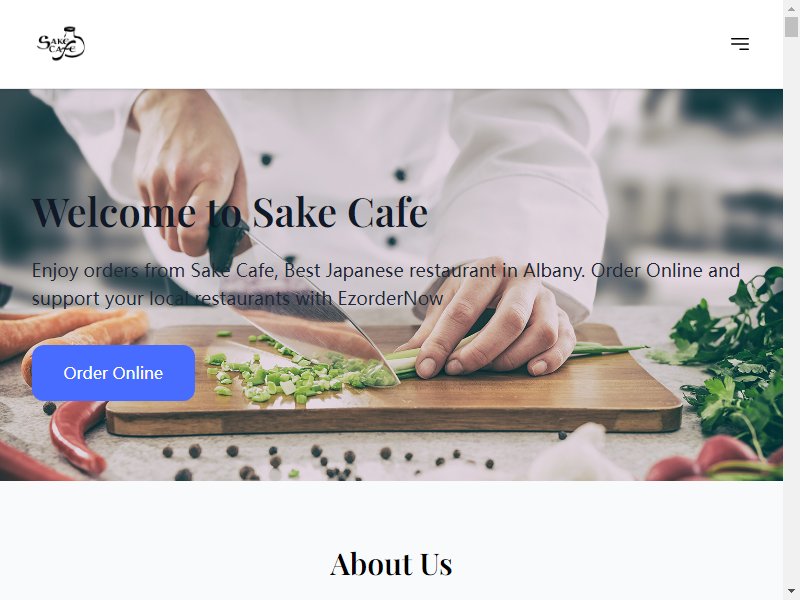Screen dimensions: 800x600
Task: Click the red radishes in the photo corner
Action: pos(714,459)
